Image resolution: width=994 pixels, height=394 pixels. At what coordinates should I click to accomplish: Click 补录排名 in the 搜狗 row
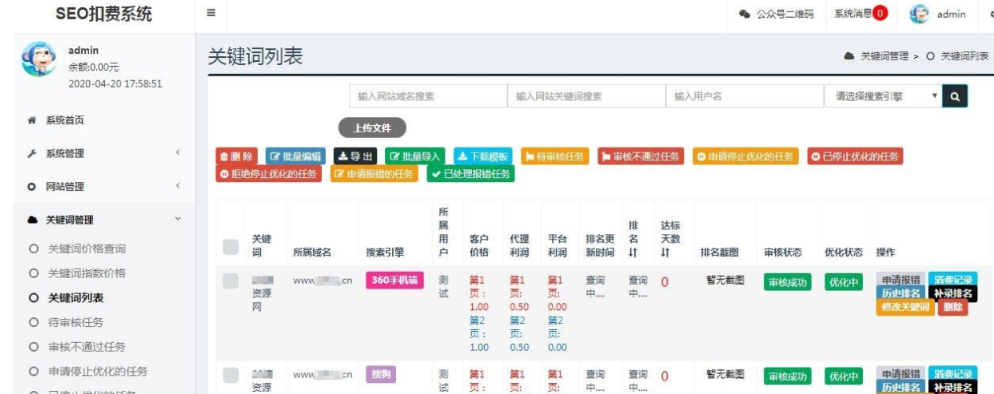click(953, 387)
